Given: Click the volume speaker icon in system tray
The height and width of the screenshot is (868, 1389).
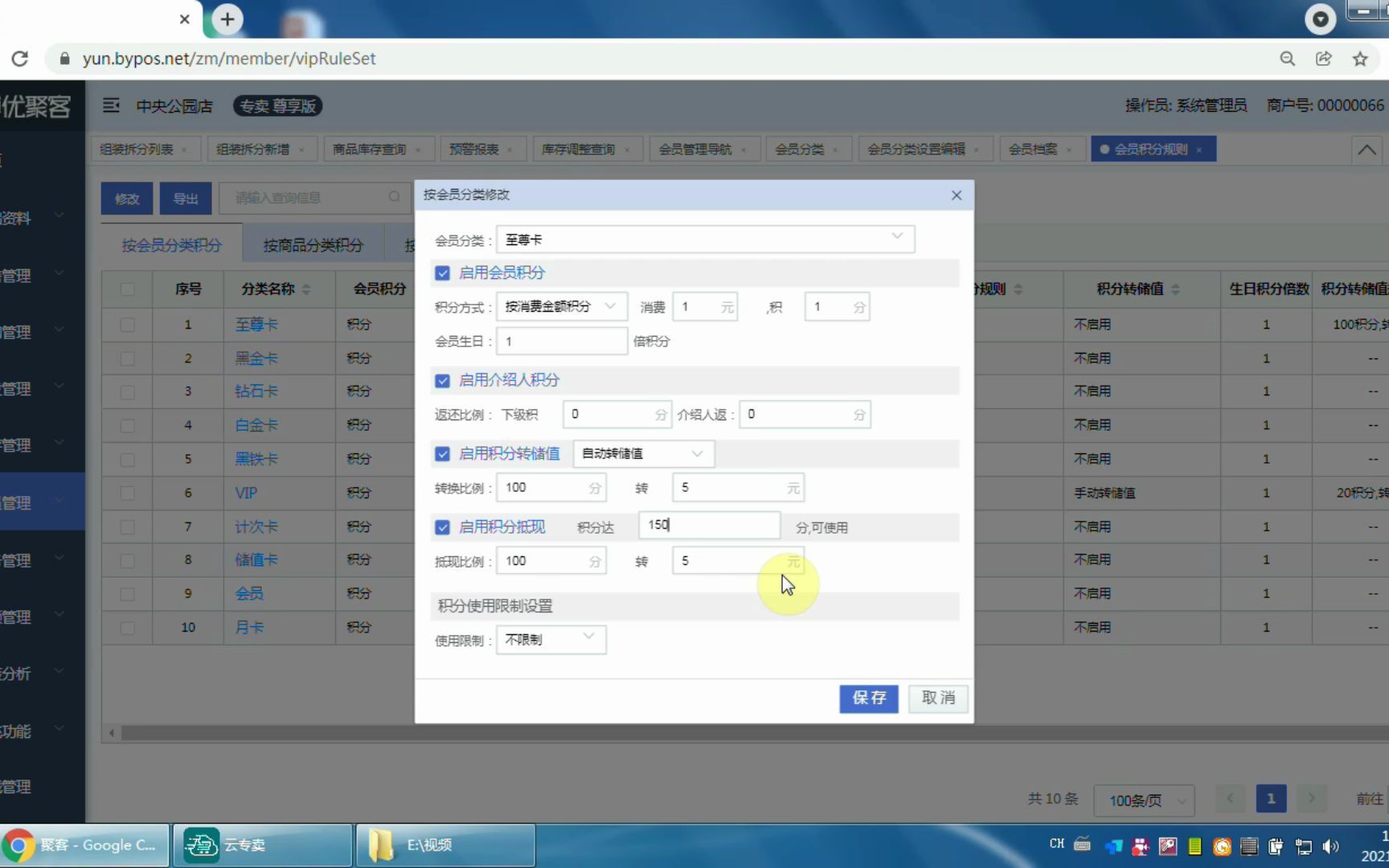Looking at the screenshot, I should pyautogui.click(x=1330, y=846).
